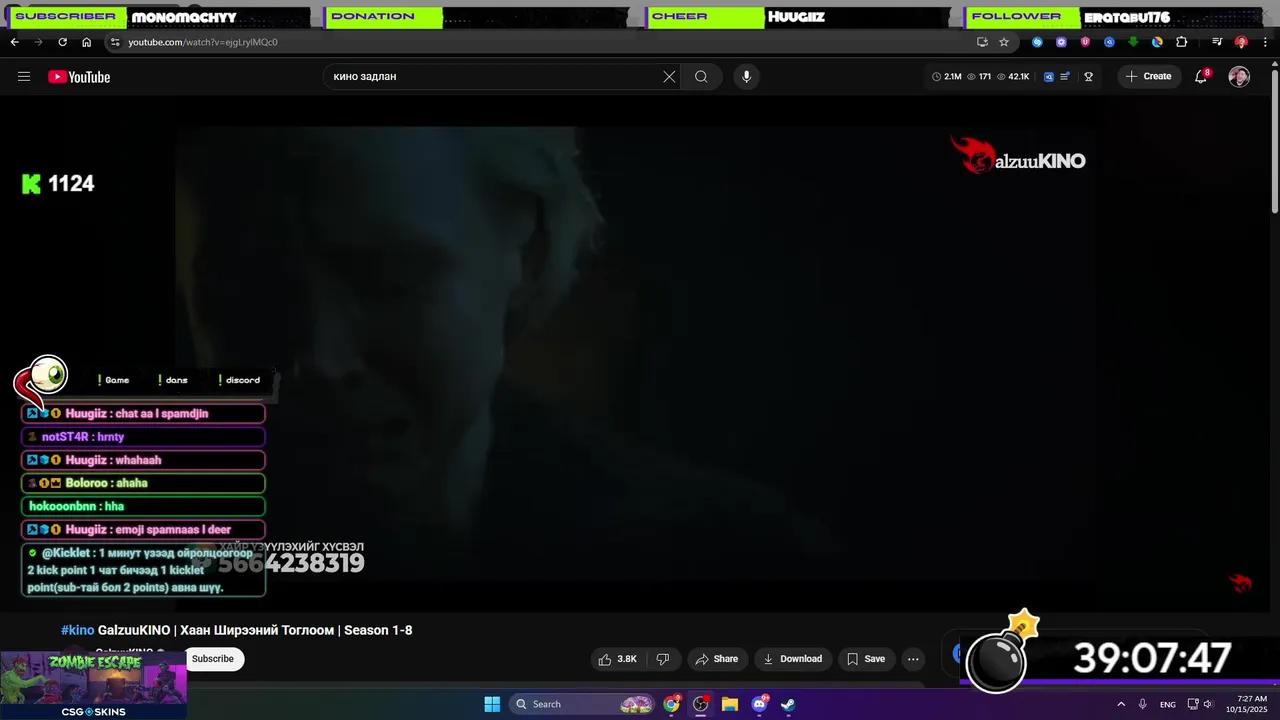Open the YouTube Create menu

[x=1148, y=76]
